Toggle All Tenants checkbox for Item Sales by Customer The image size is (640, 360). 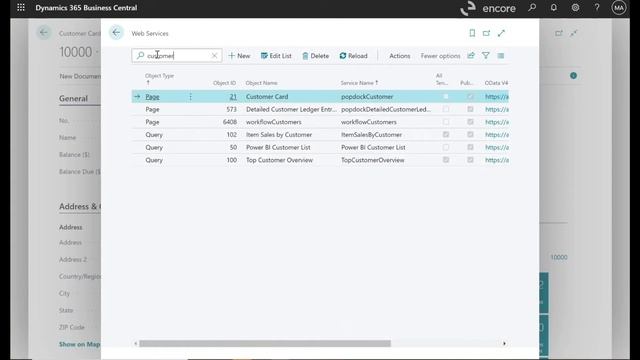pyautogui.click(x=446, y=135)
